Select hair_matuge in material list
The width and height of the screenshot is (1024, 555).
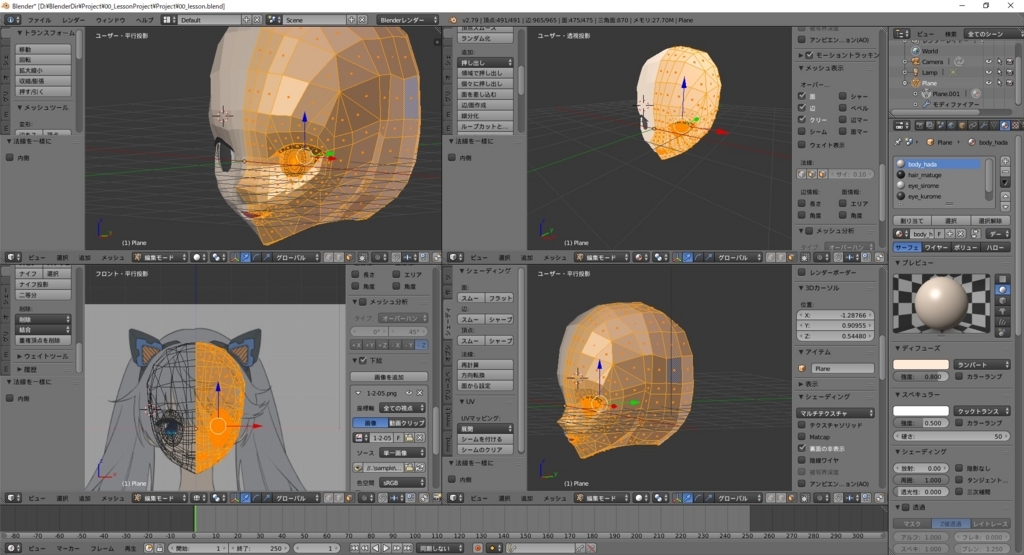[x=938, y=175]
